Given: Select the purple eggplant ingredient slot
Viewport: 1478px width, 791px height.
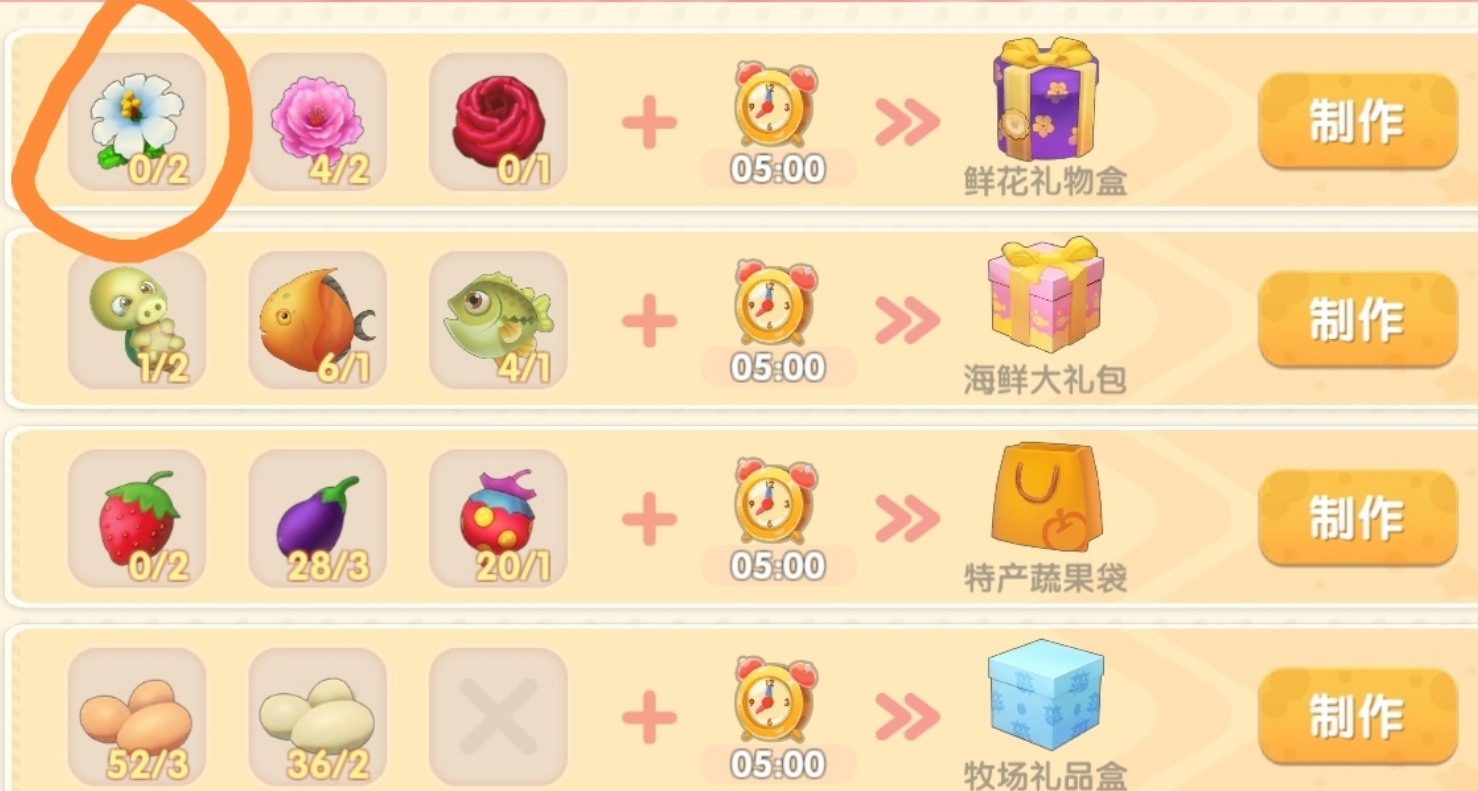Looking at the screenshot, I should point(318,518).
